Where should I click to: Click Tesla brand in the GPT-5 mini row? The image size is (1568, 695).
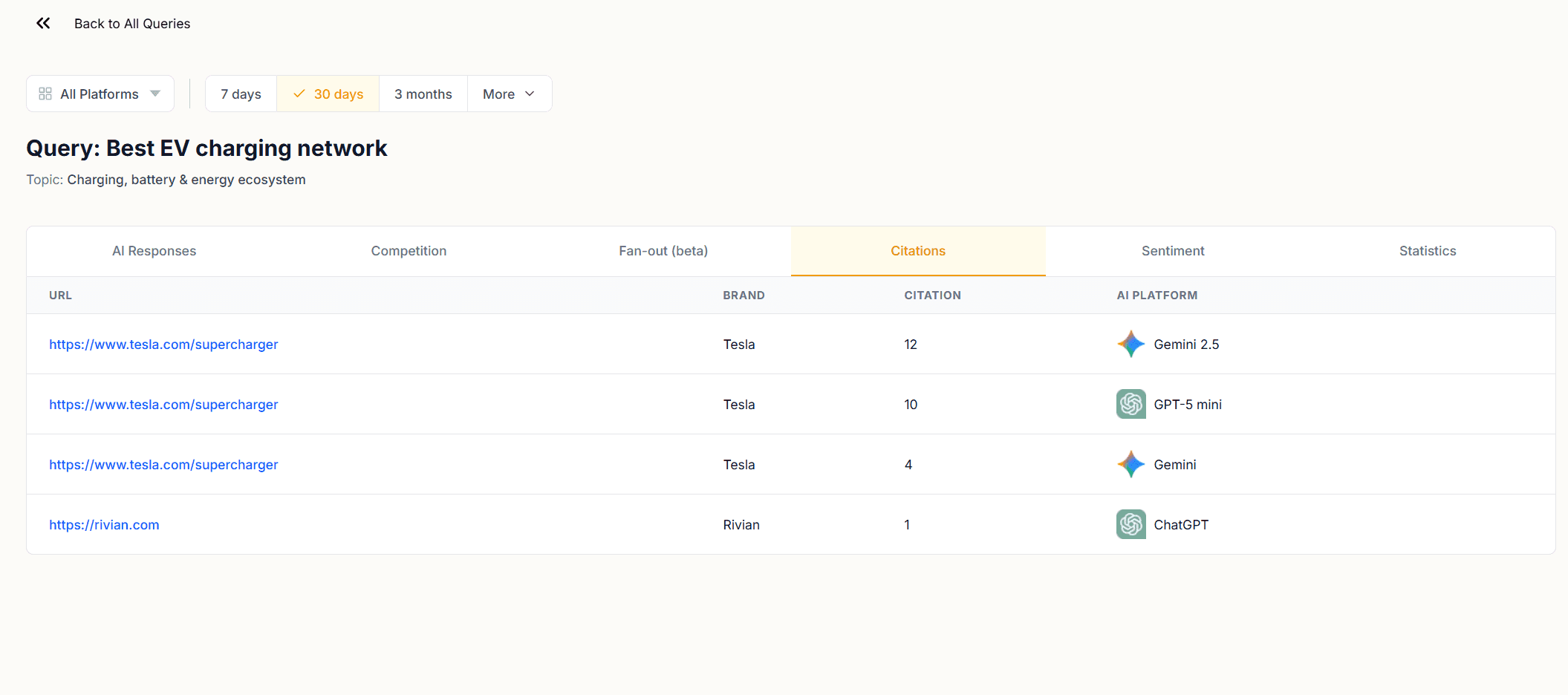tap(739, 405)
